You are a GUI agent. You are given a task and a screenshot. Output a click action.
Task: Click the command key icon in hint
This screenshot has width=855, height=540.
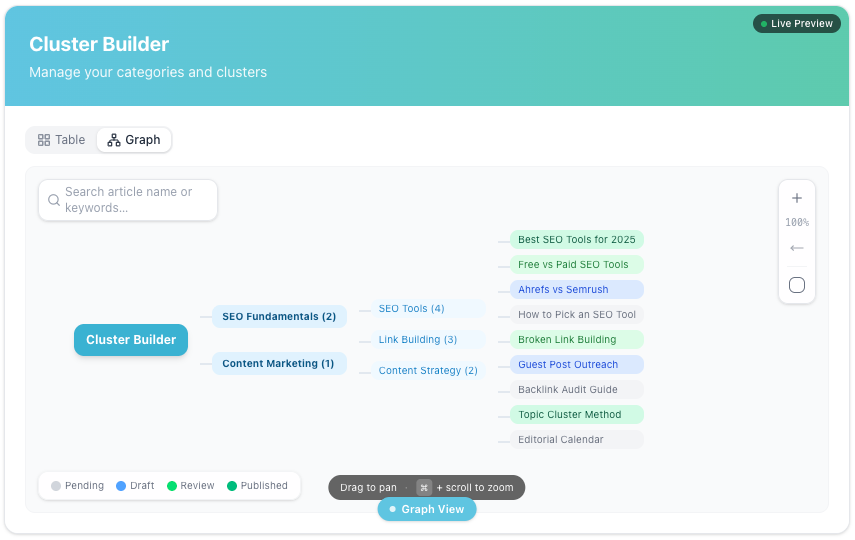[424, 488]
